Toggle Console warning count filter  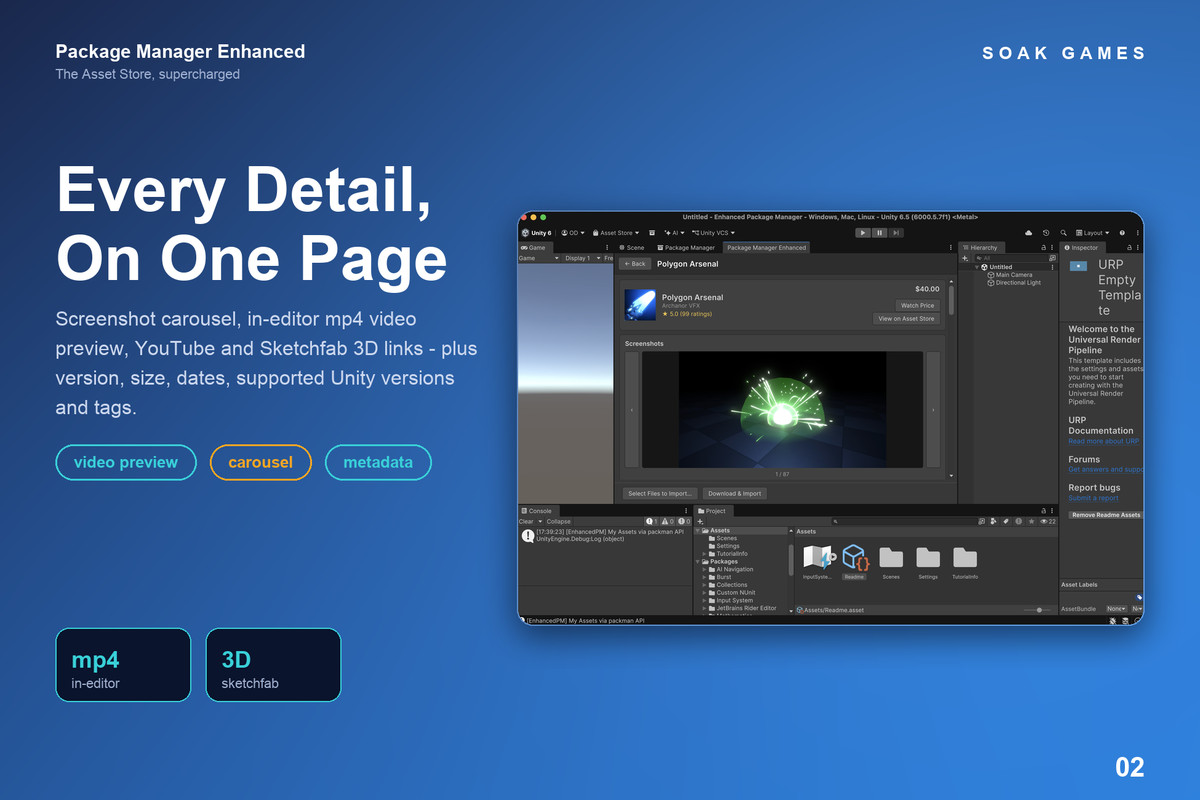668,521
